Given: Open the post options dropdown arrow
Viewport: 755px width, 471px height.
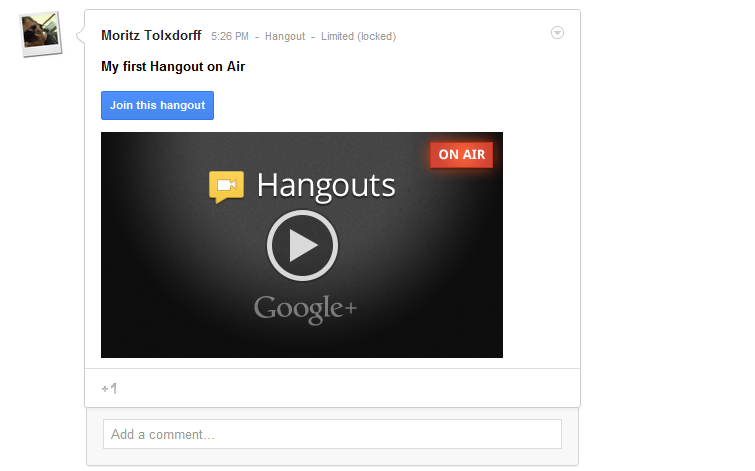Looking at the screenshot, I should click(557, 33).
